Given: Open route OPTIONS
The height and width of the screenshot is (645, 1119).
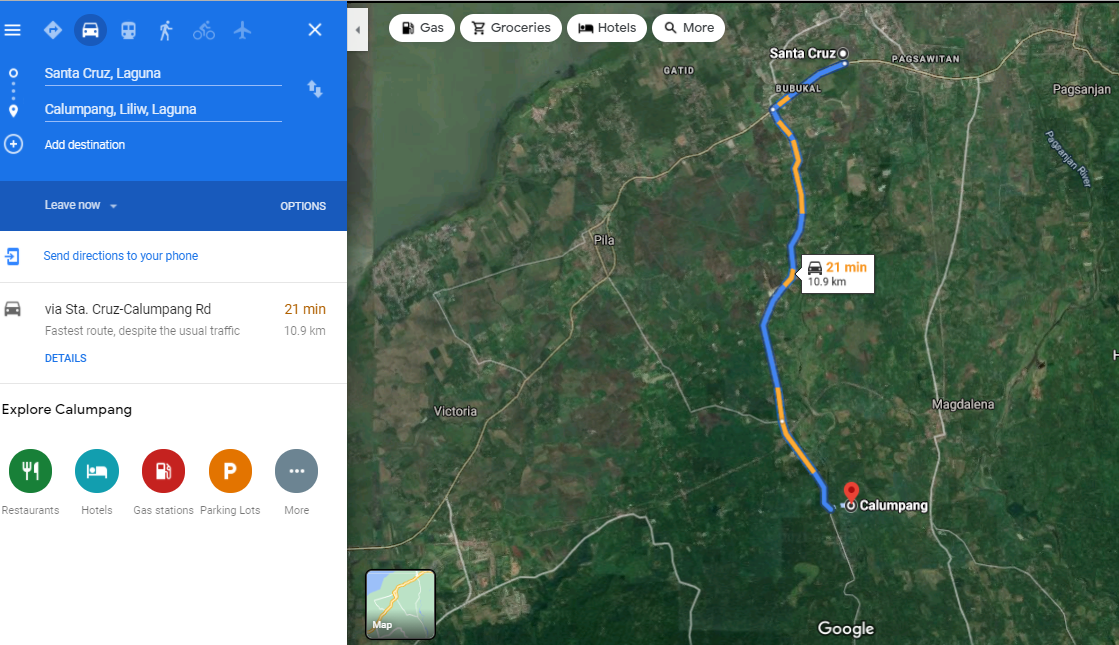Looking at the screenshot, I should (303, 206).
